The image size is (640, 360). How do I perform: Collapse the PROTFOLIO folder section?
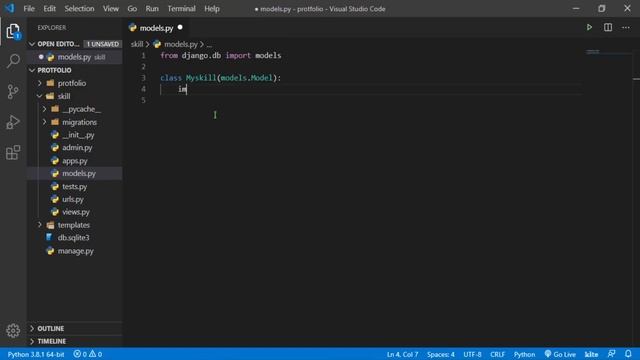pos(32,70)
